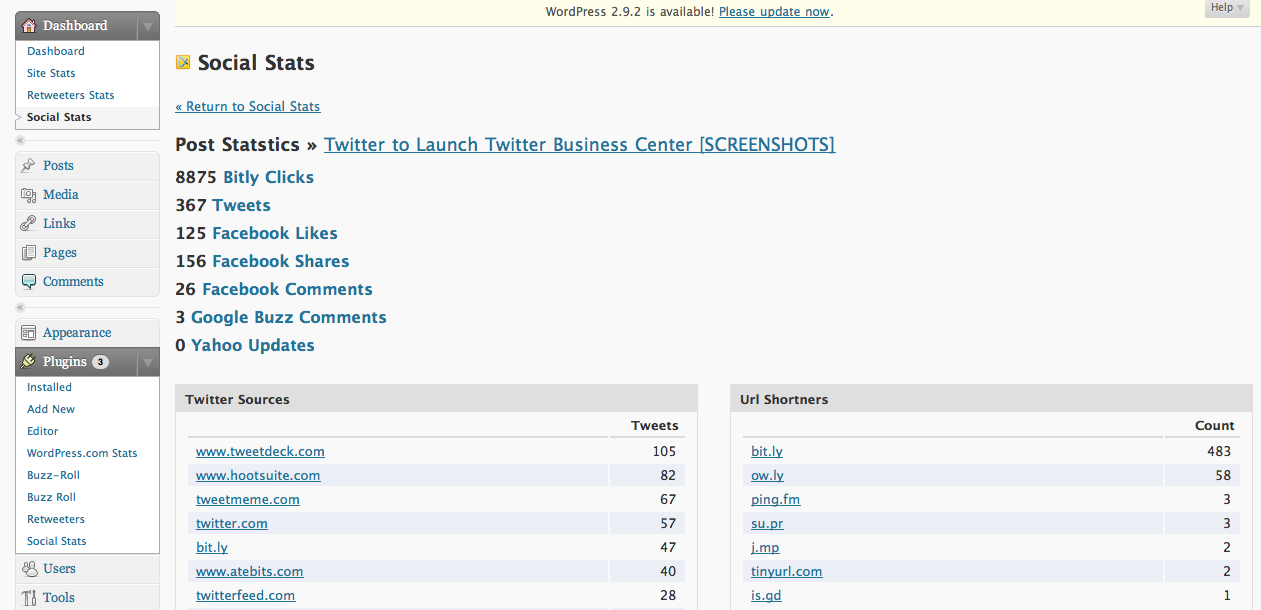The width and height of the screenshot is (1261, 610).
Task: Open the Twitter Business Center post link
Action: tap(579, 145)
